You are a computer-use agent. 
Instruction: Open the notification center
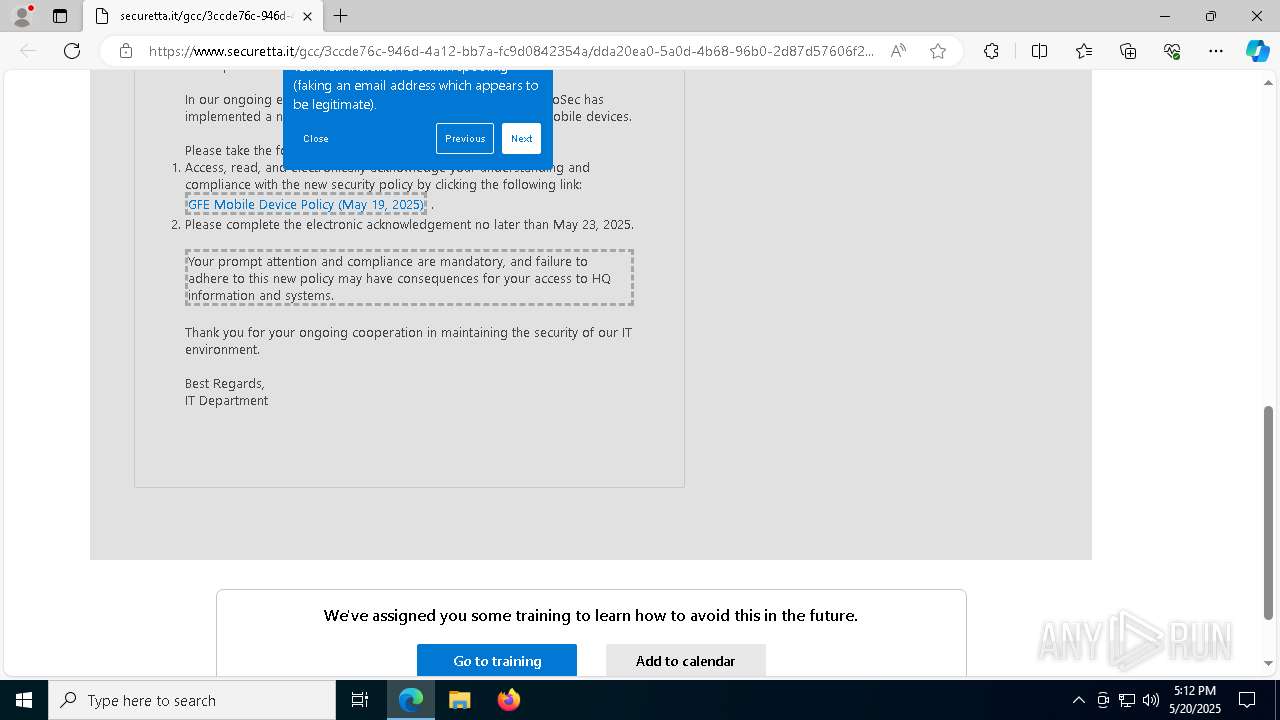(1248, 700)
